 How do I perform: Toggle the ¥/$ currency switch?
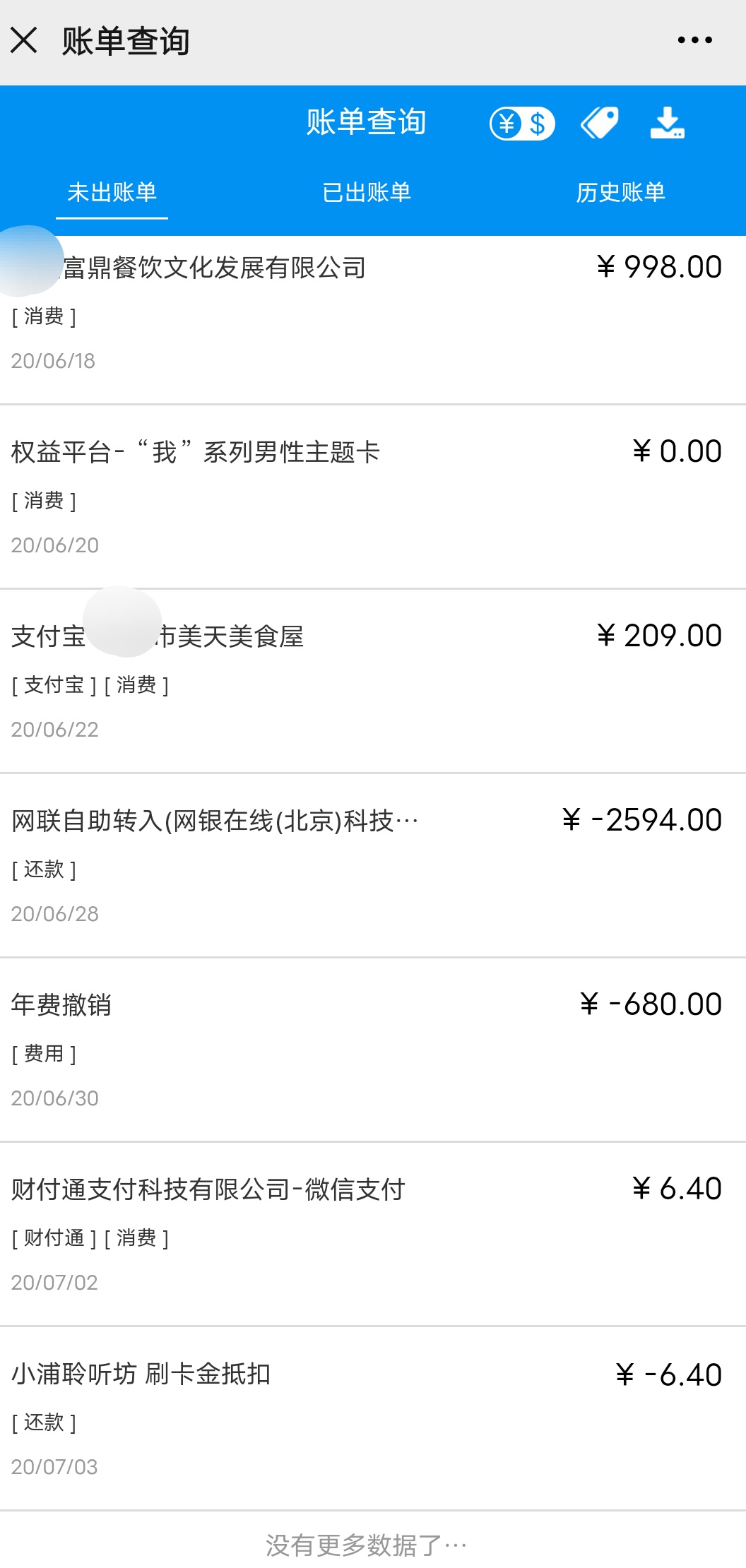[523, 124]
